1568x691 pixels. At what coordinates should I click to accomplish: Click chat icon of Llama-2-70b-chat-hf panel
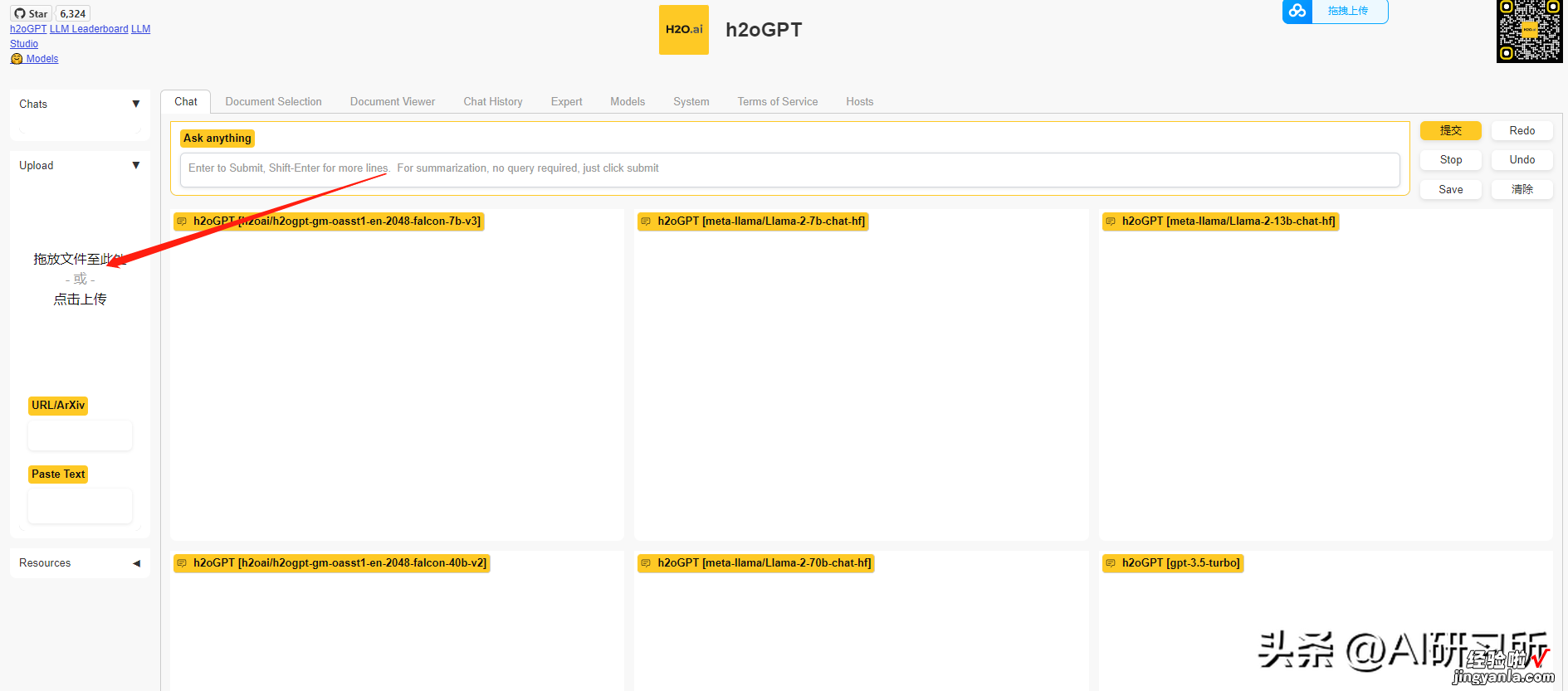point(646,563)
